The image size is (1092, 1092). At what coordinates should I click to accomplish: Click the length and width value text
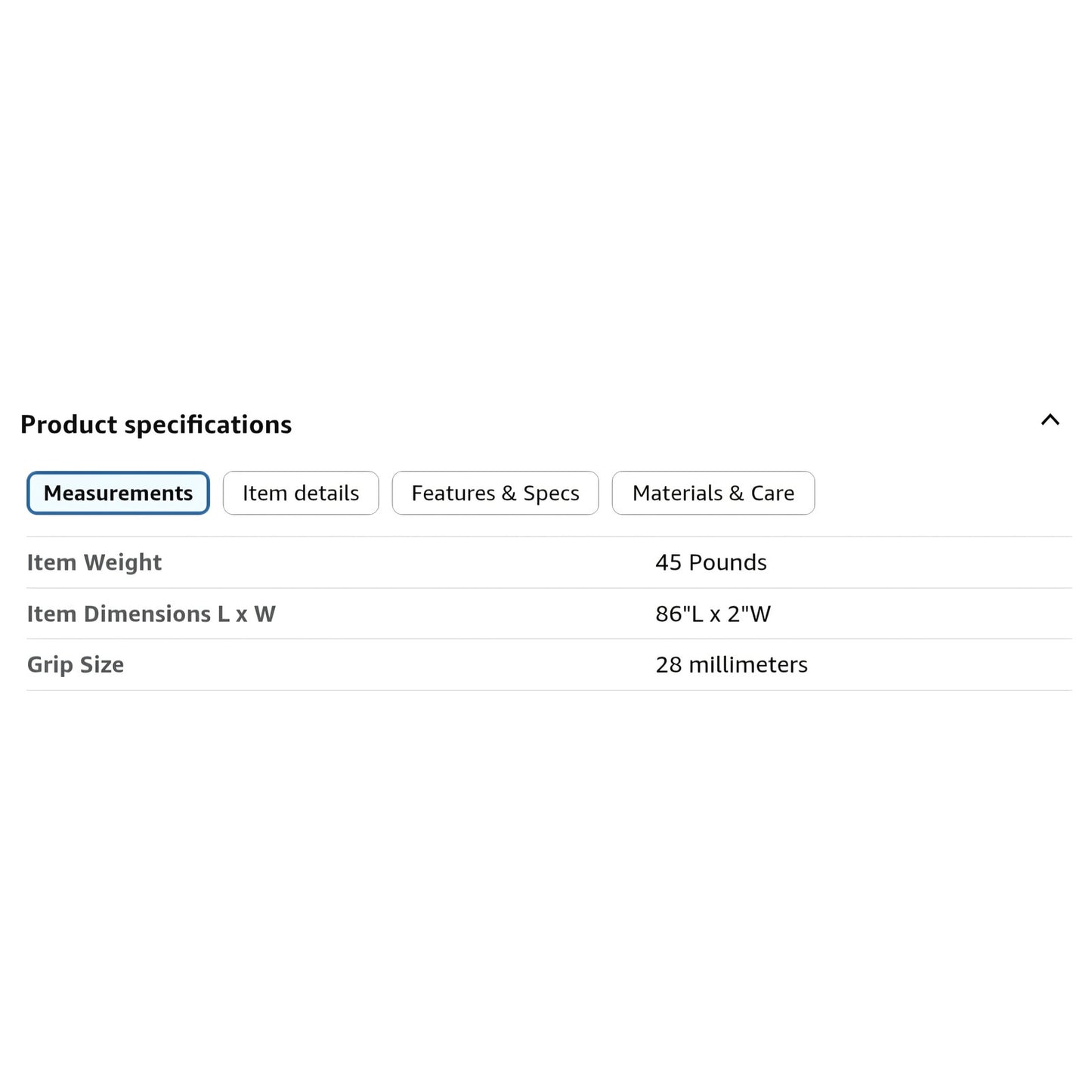click(713, 614)
